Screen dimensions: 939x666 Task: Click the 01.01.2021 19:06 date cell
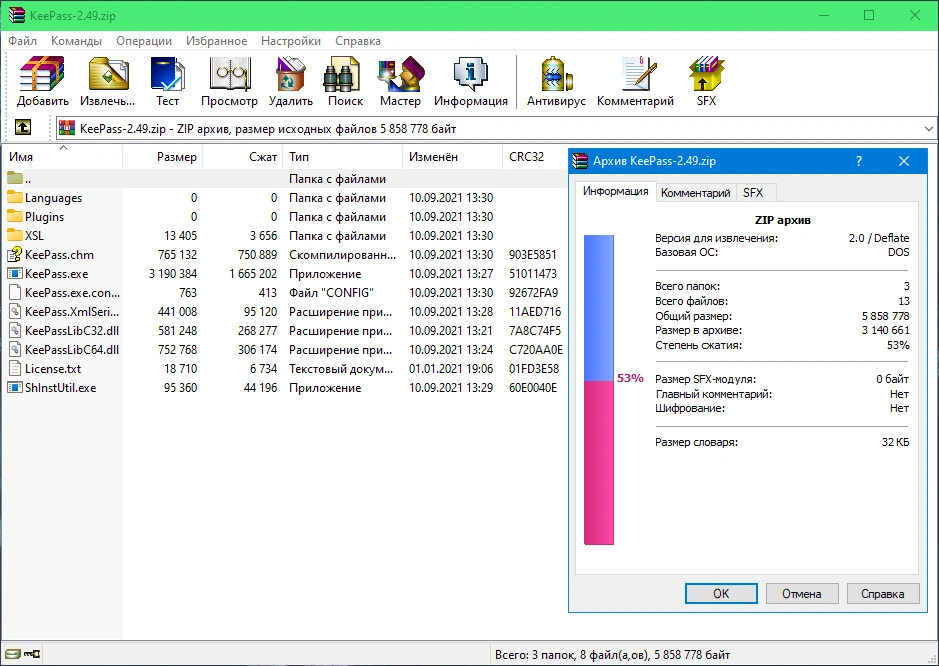click(451, 369)
